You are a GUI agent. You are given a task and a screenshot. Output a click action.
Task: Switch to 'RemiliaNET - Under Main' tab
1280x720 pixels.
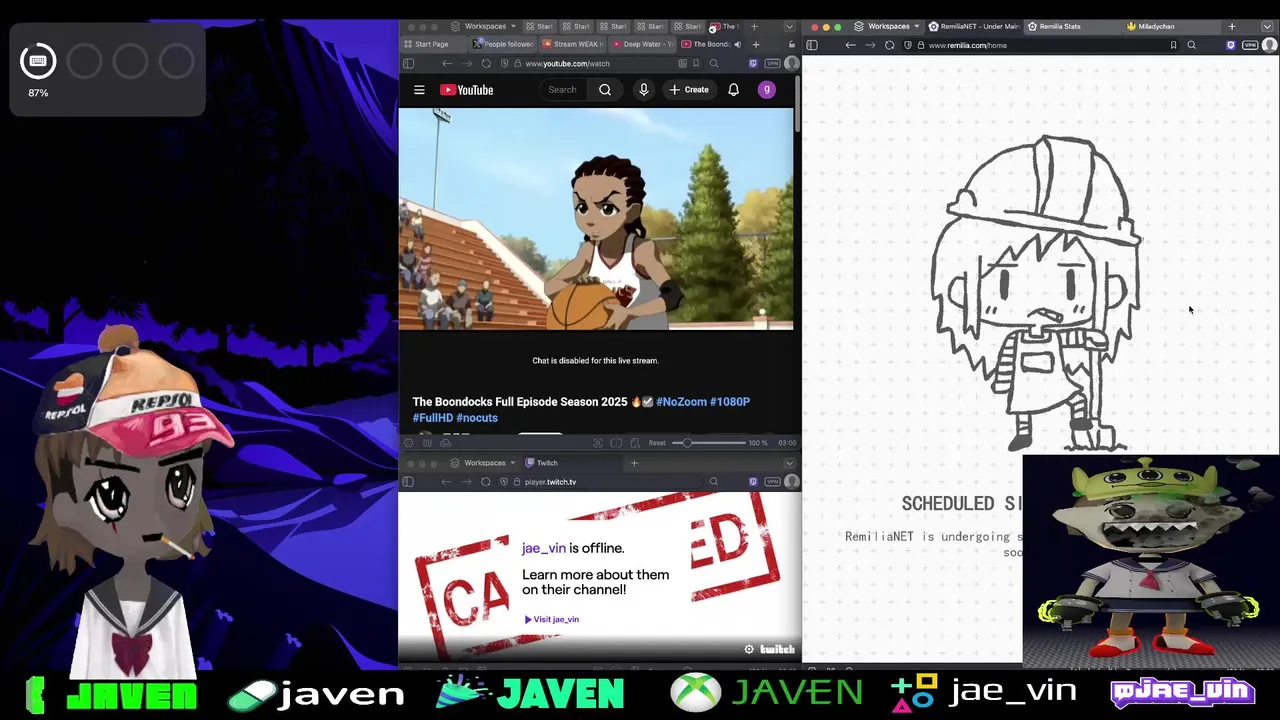pyautogui.click(x=974, y=26)
